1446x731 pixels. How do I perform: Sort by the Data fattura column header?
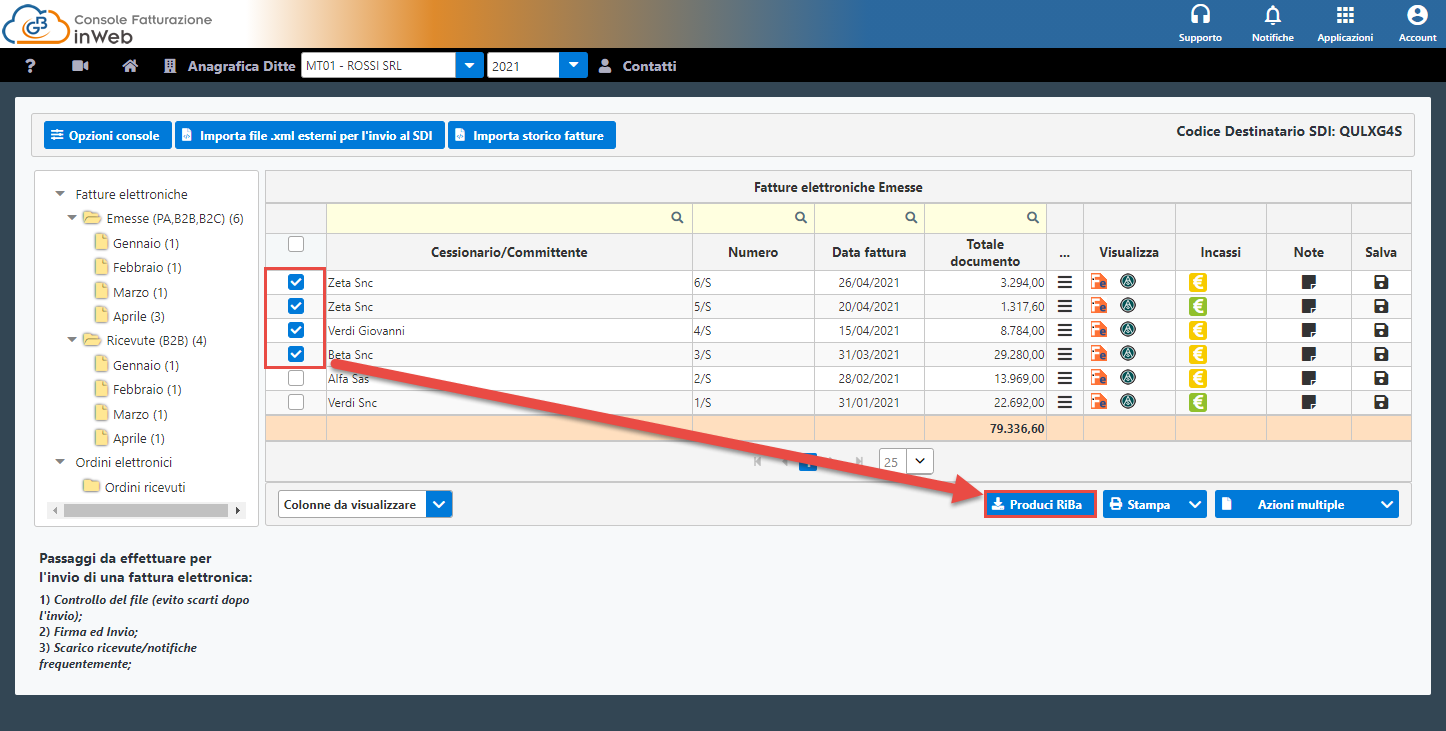coord(869,253)
